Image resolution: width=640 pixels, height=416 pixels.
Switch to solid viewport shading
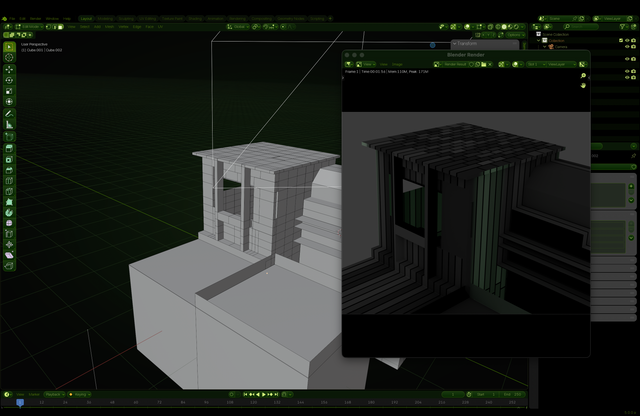(504, 27)
